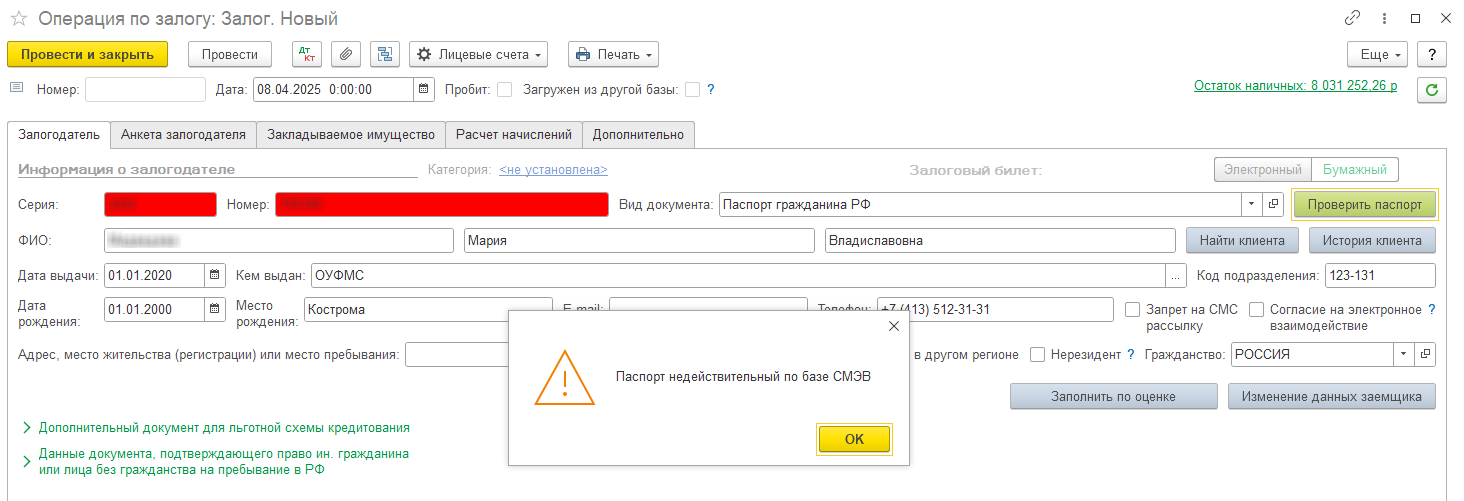This screenshot has width=1464, height=501.
Task: Click Заполнить по оценке button
Action: tap(1114, 396)
